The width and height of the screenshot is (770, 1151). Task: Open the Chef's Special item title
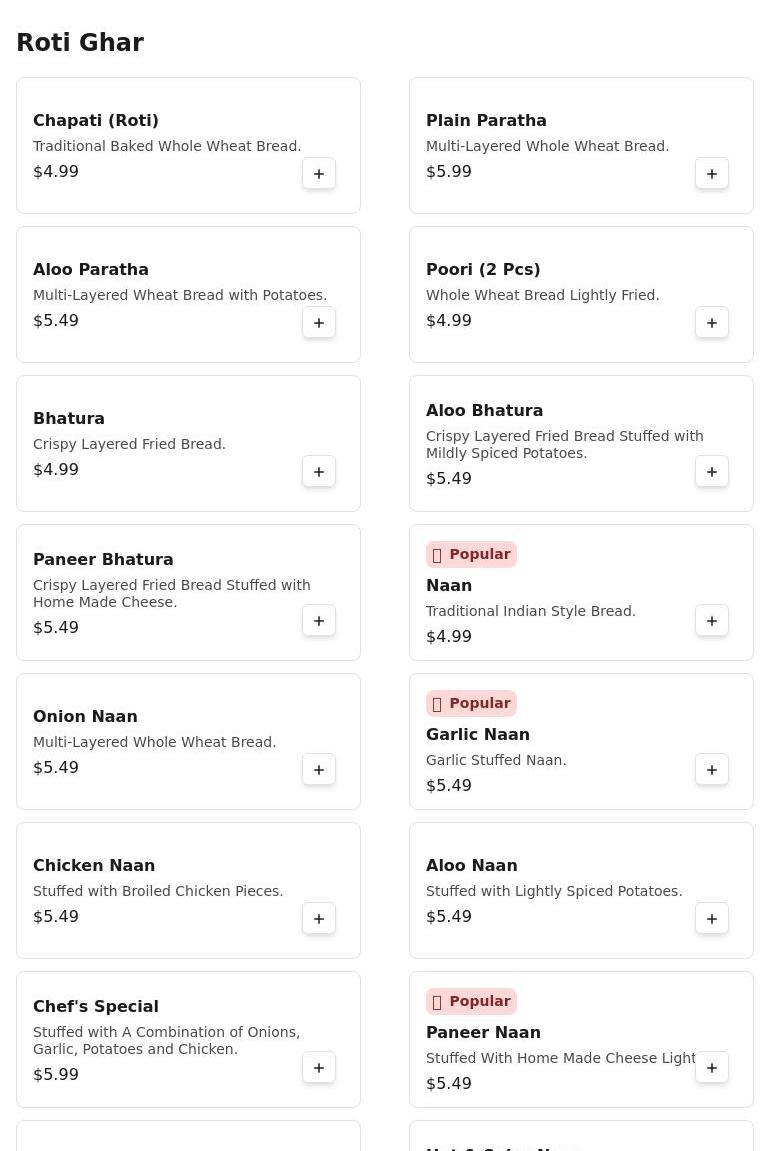point(96,1006)
